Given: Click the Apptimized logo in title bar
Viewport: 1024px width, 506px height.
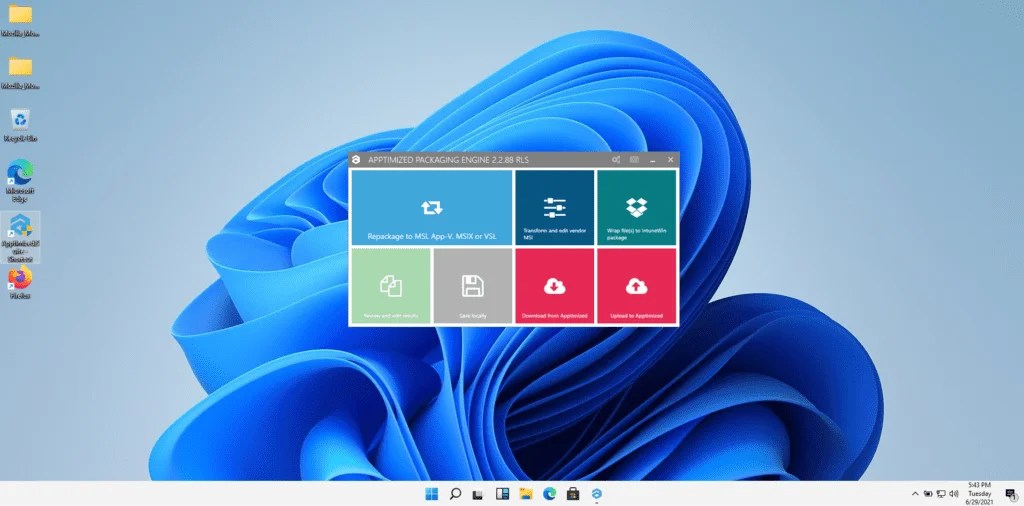Looking at the screenshot, I should 356,160.
